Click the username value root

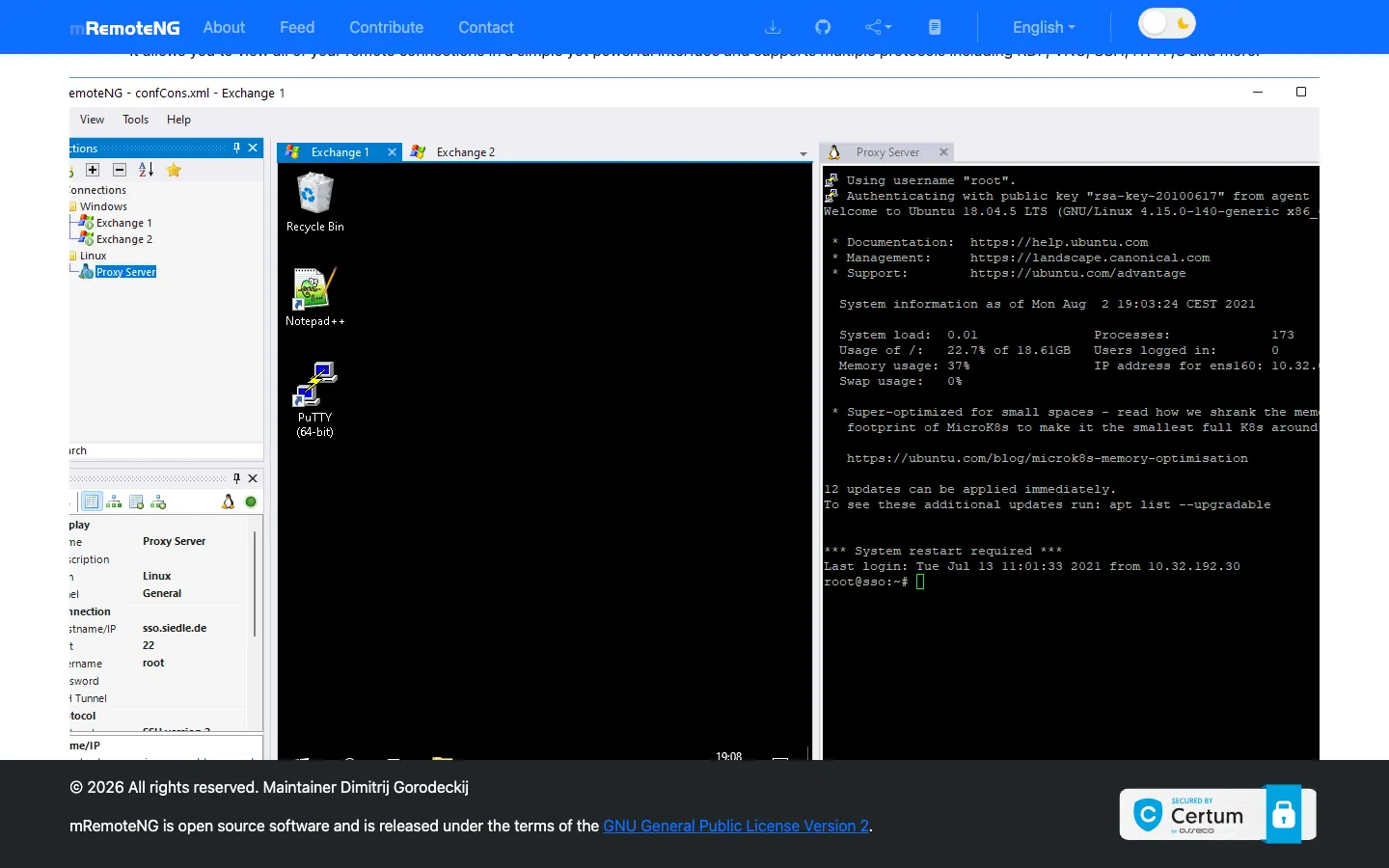153,663
